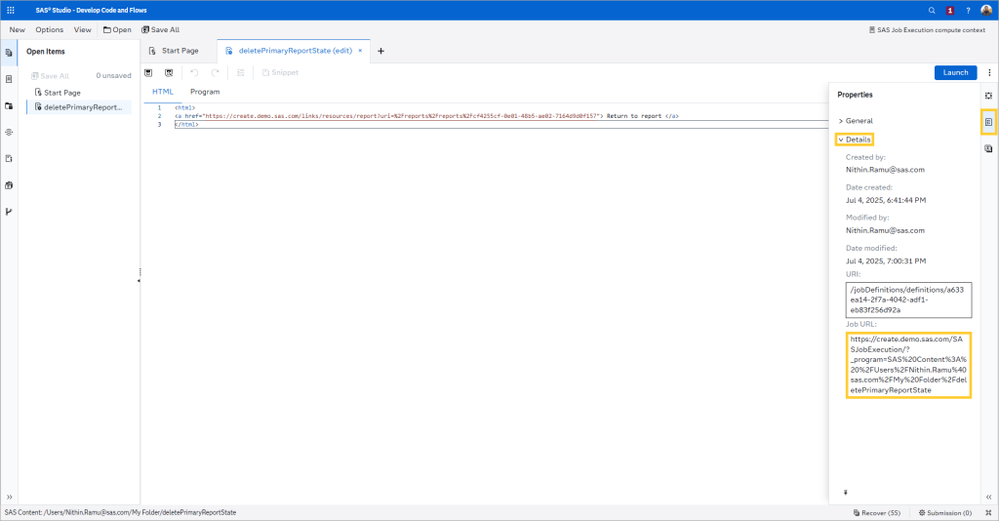Click SAS Content path in status bar
The height and width of the screenshot is (521, 999).
(120, 513)
